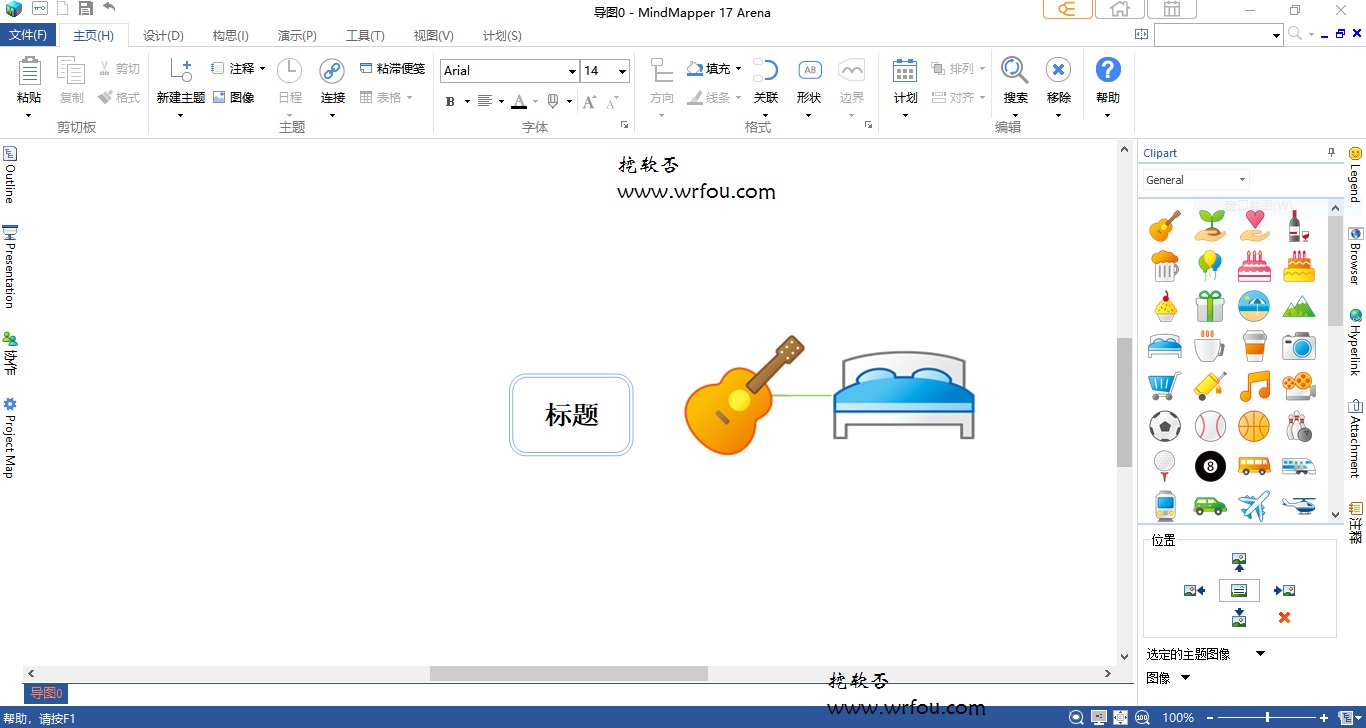The width and height of the screenshot is (1366, 728).
Task: Switch to 视图(V) tab
Action: (433, 35)
